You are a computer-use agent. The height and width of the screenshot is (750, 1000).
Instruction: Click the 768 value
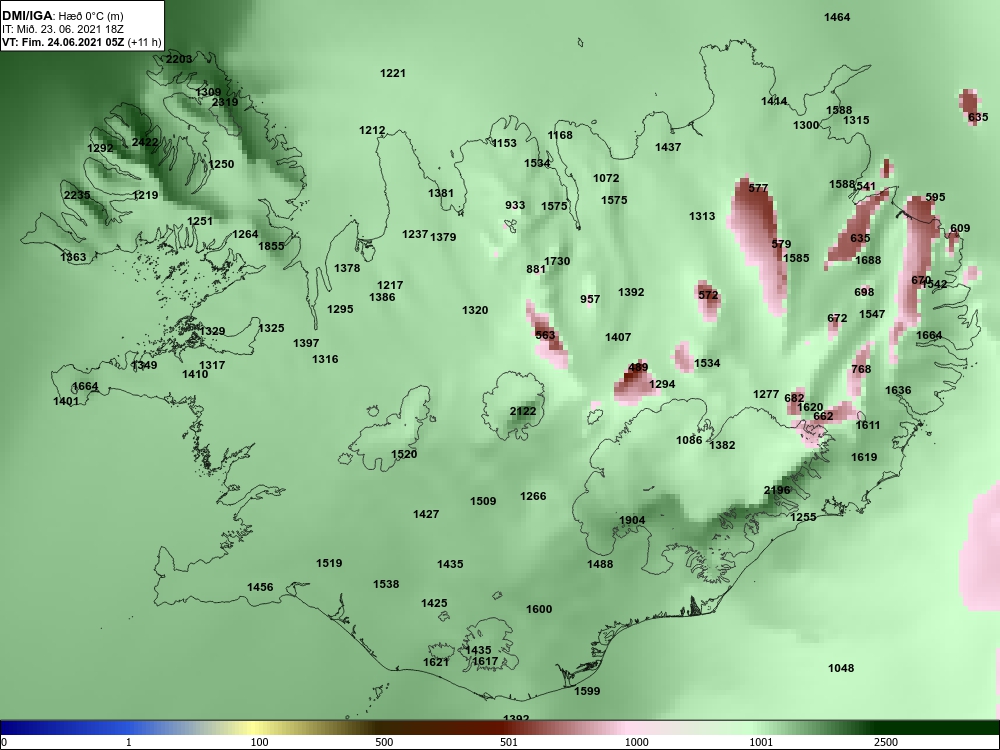861,369
